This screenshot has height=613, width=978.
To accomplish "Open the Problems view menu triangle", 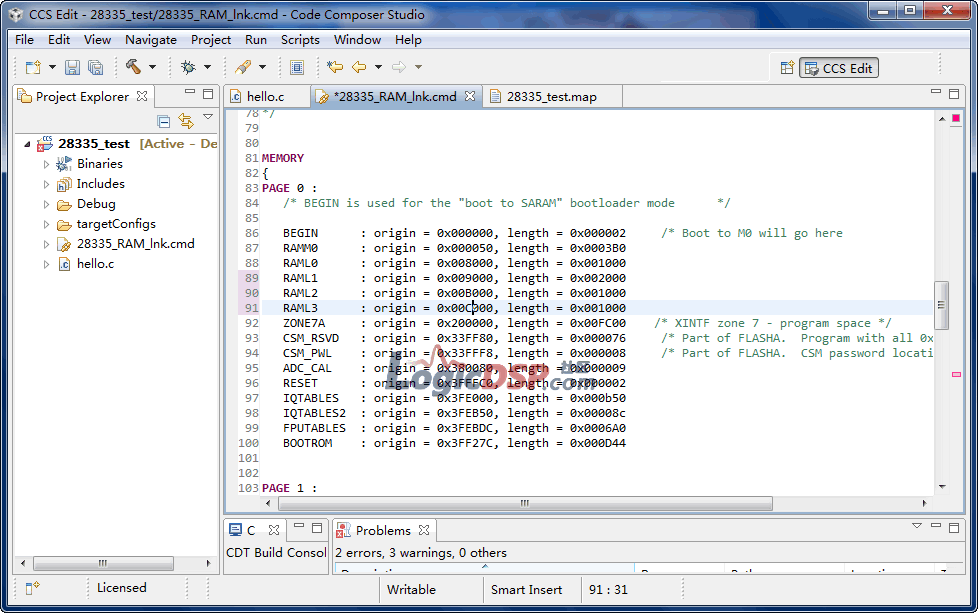I will click(917, 526).
